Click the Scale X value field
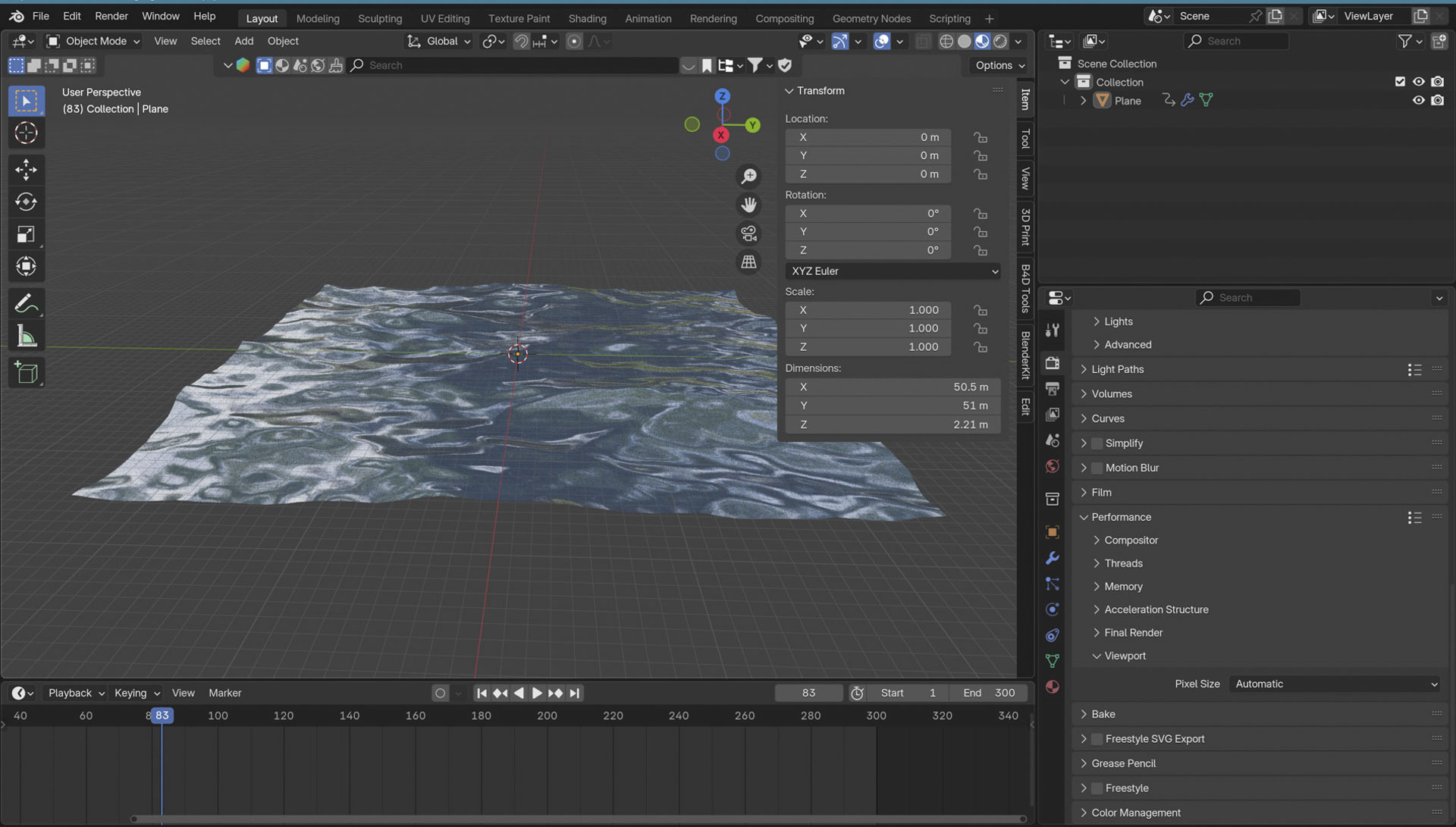 pyautogui.click(x=868, y=310)
